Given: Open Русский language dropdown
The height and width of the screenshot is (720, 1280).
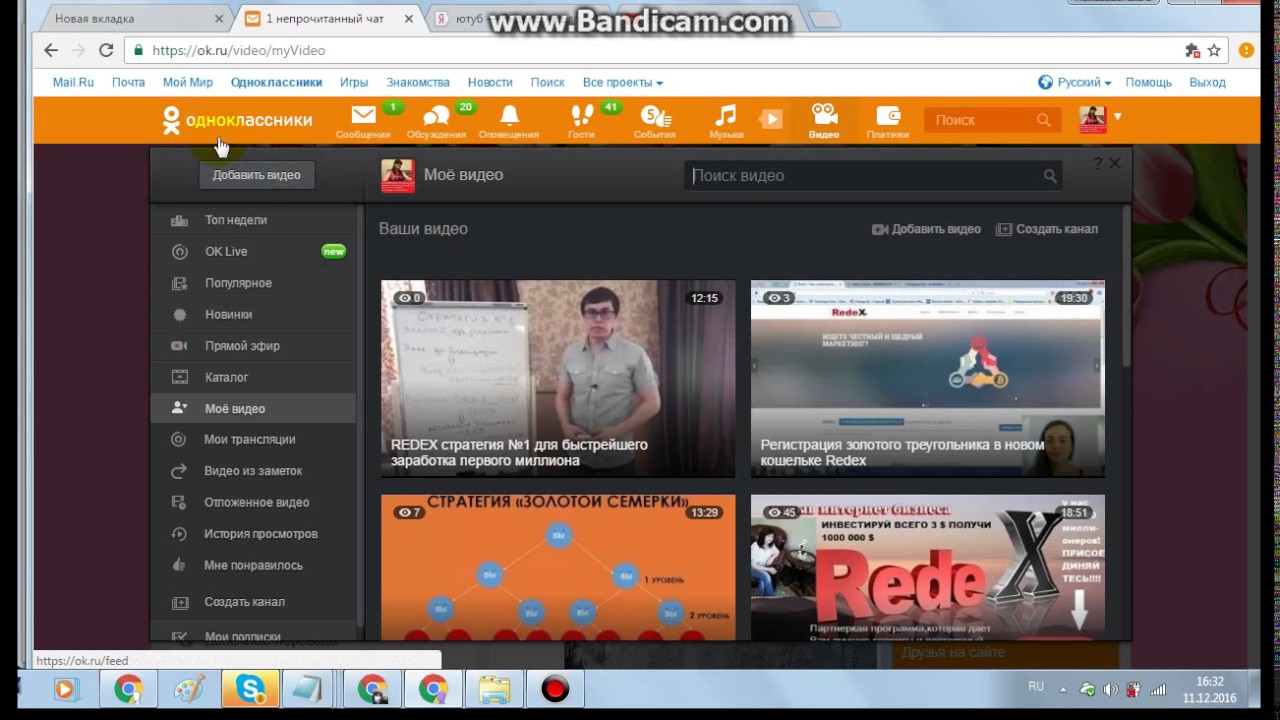Looking at the screenshot, I should pos(1075,82).
